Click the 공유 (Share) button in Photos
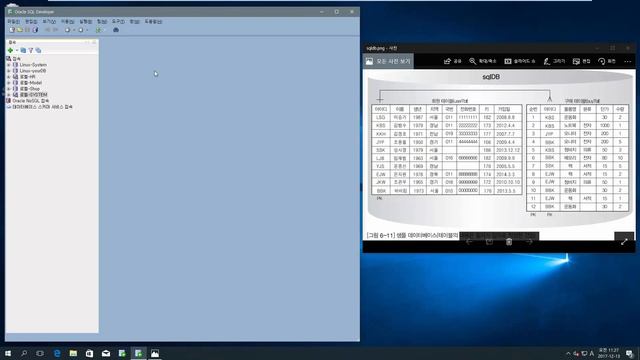The height and width of the screenshot is (360, 640). (x=452, y=61)
